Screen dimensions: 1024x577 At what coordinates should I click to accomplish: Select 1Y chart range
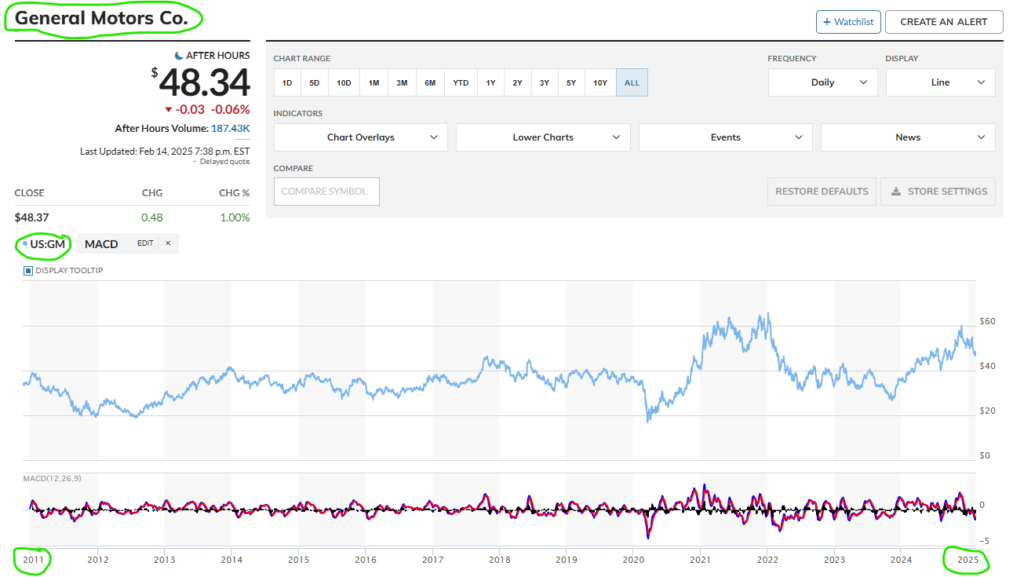click(490, 83)
